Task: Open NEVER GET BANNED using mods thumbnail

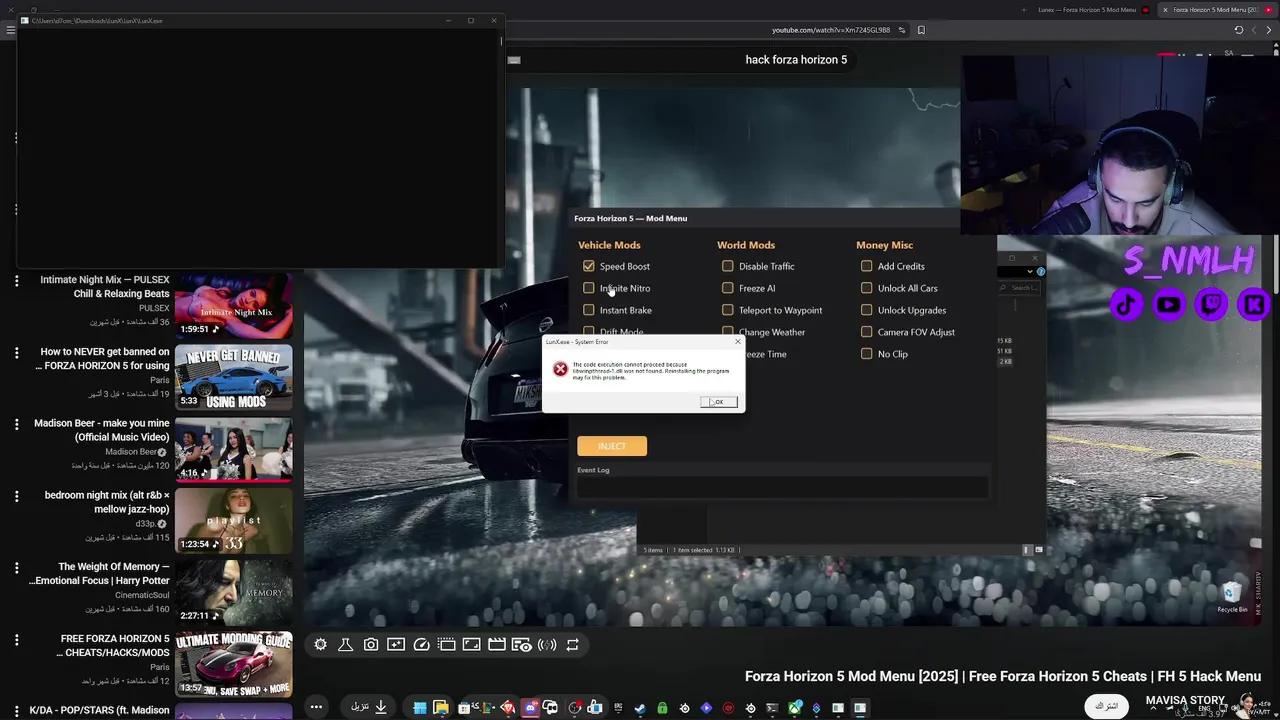Action: point(234,378)
